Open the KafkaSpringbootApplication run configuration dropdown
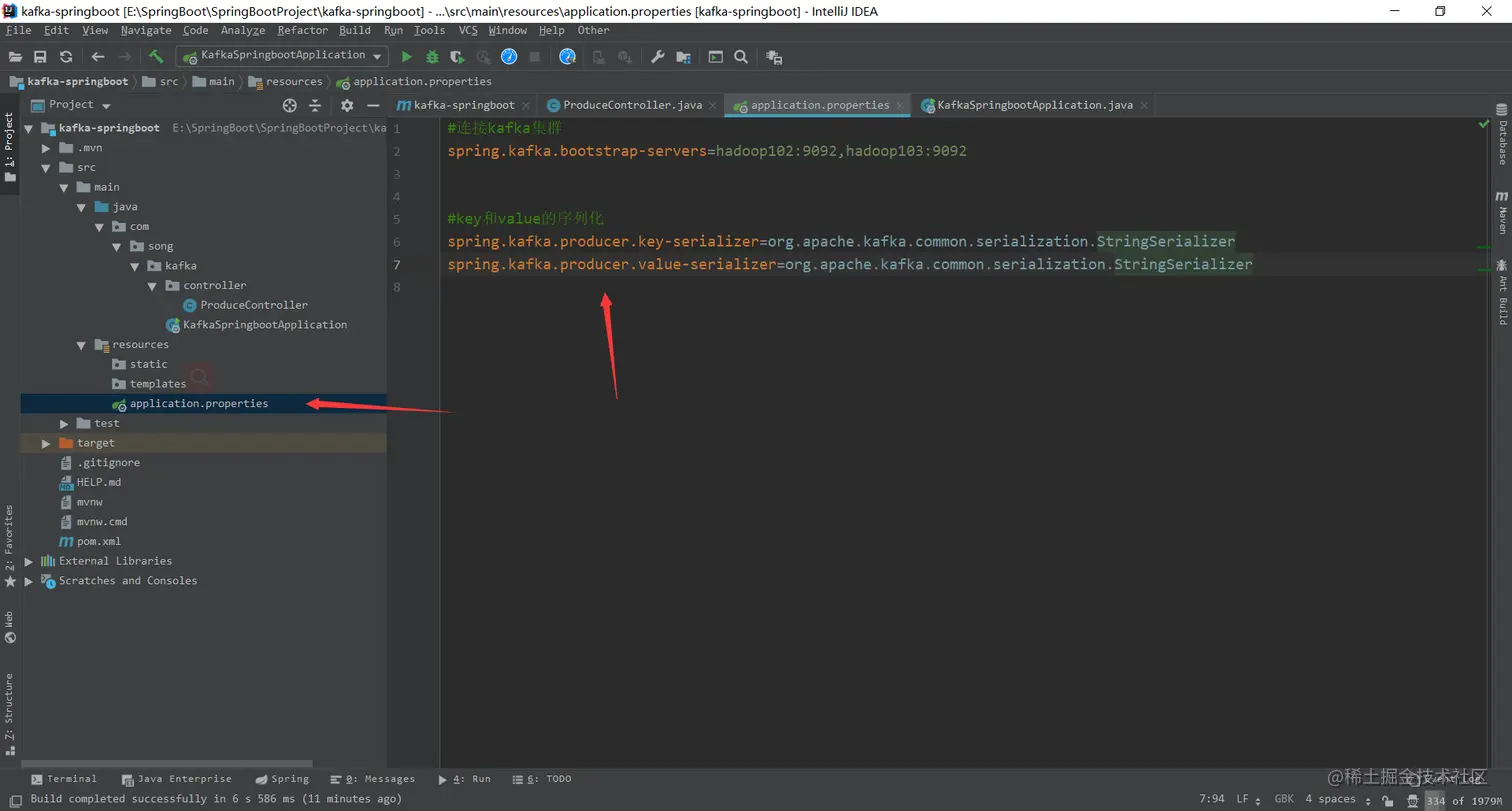The image size is (1512, 811). (283, 56)
